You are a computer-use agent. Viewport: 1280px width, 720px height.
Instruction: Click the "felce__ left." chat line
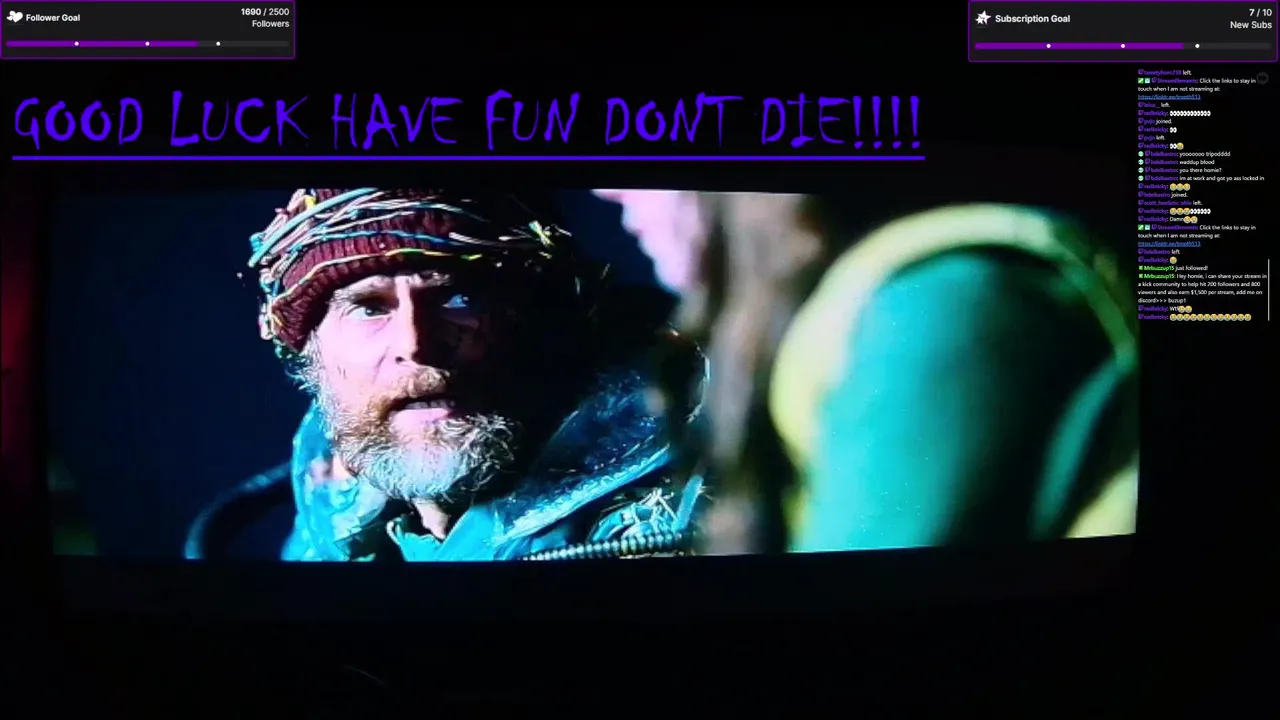point(1154,105)
